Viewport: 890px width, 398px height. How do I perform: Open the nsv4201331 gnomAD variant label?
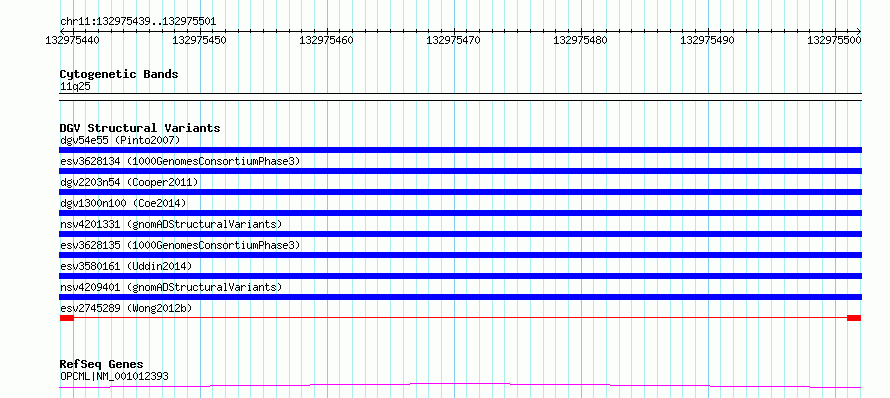pos(170,224)
